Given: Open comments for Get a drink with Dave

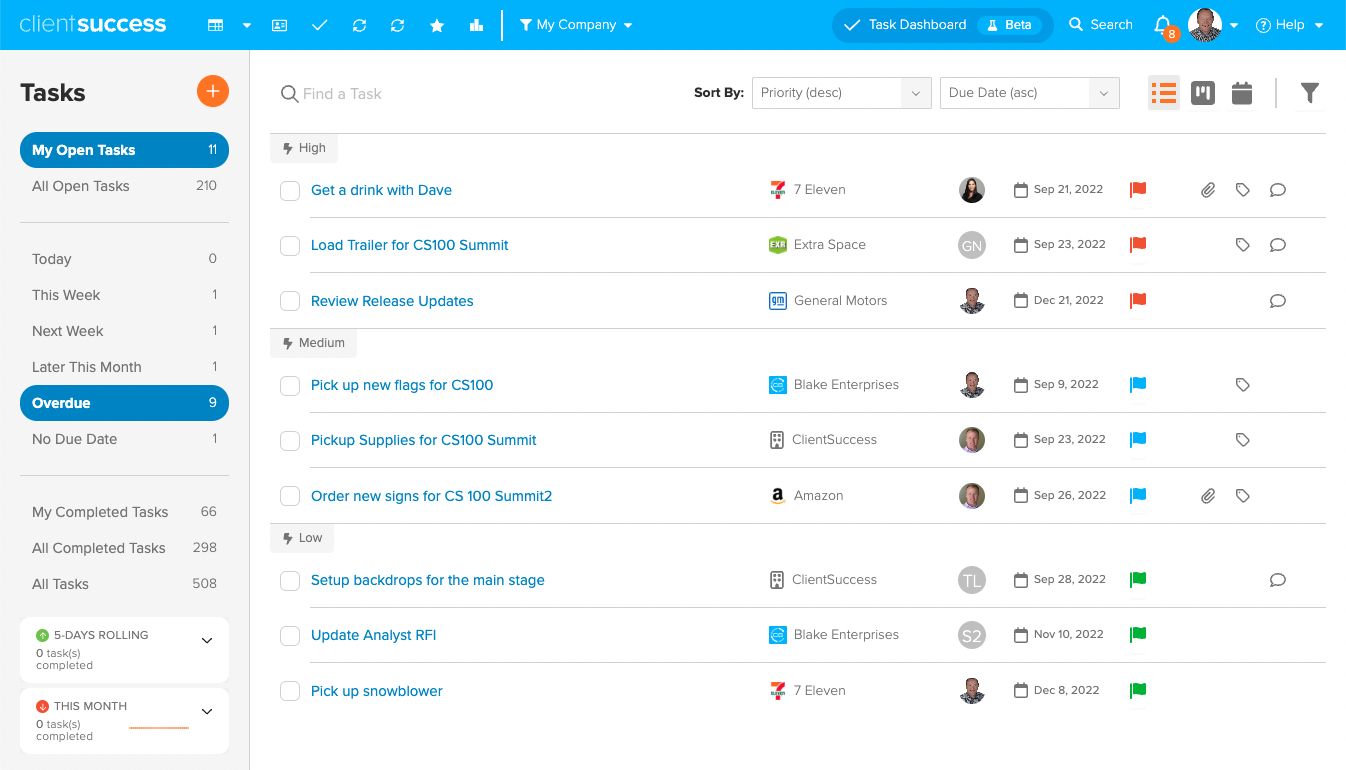Looking at the screenshot, I should point(1277,190).
